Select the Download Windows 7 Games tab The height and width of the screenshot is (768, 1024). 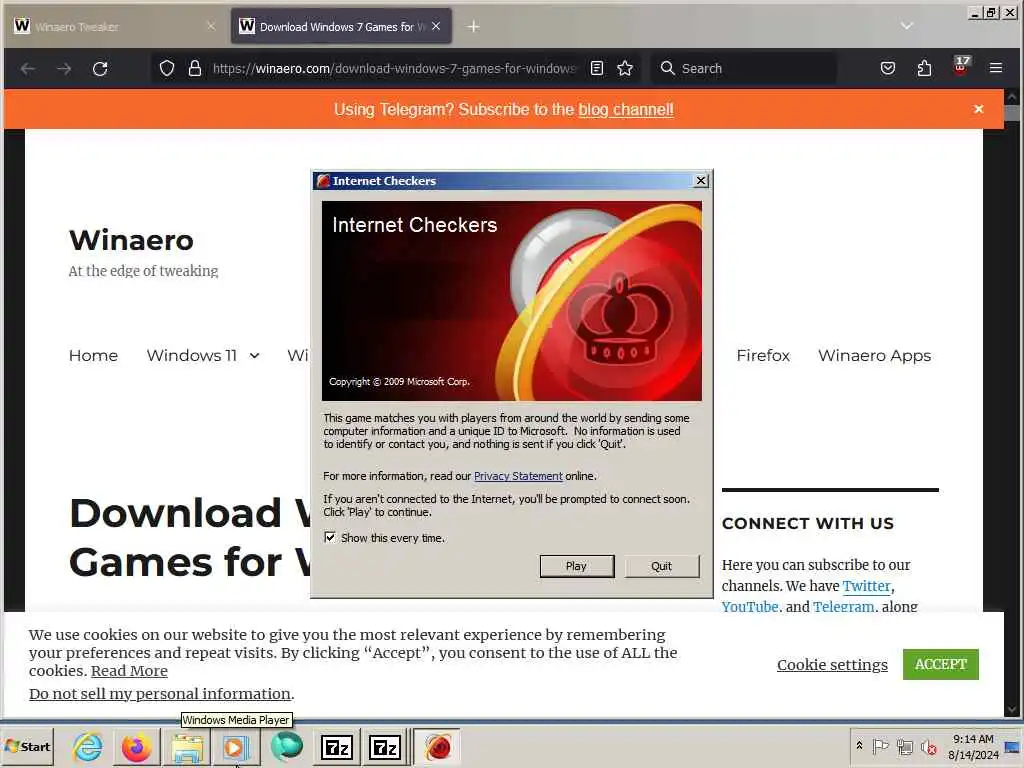(341, 27)
